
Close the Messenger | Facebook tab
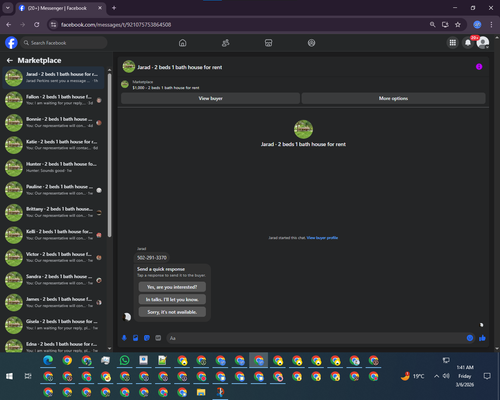point(100,8)
